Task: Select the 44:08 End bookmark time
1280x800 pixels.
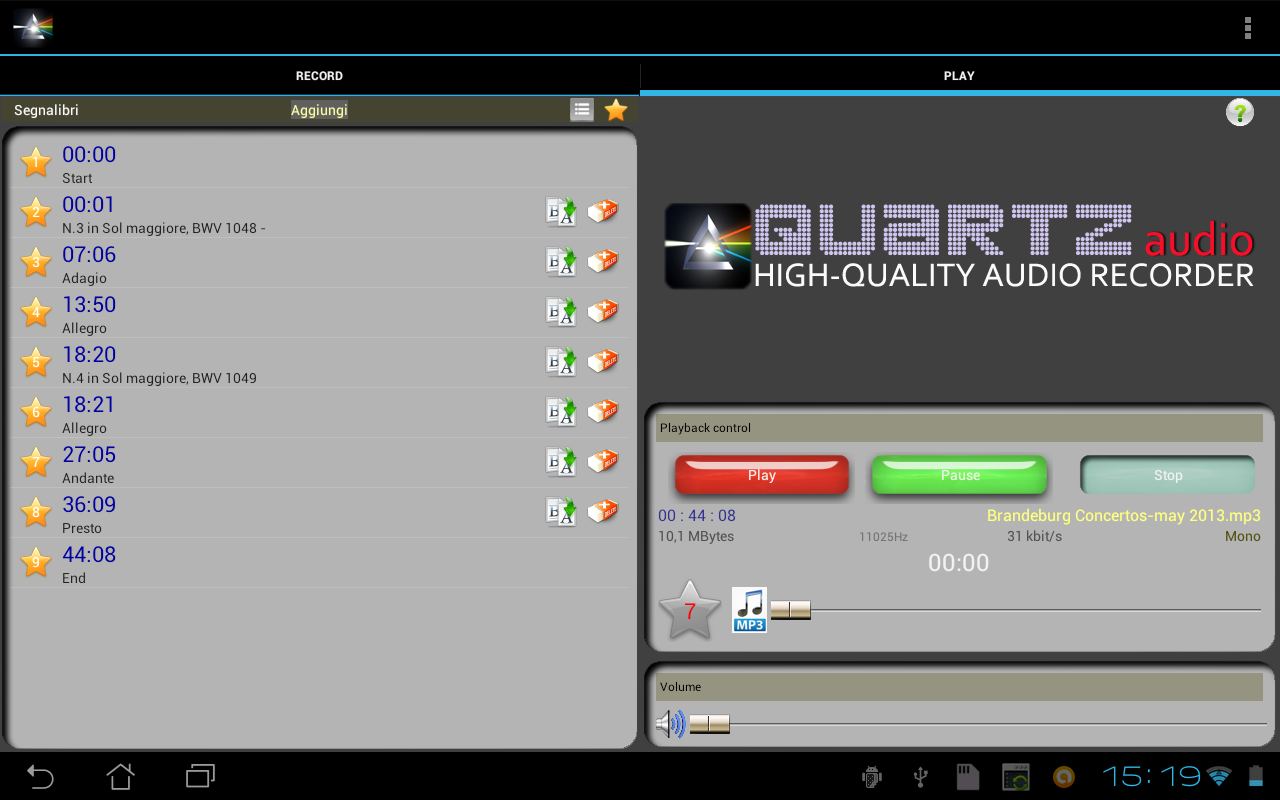Action: [89, 554]
